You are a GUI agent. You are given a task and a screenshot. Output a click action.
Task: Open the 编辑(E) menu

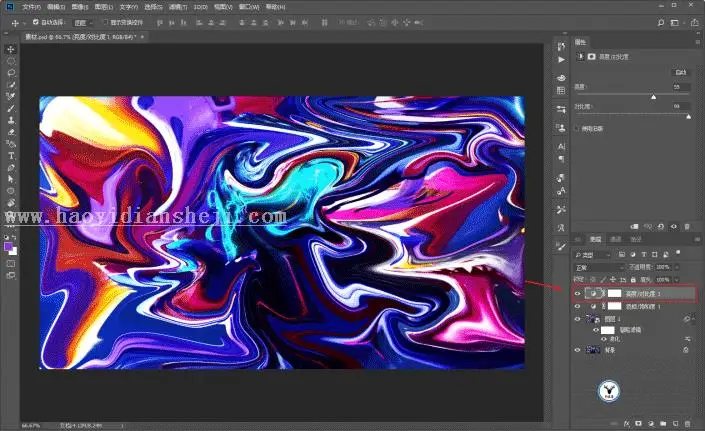[56, 7]
